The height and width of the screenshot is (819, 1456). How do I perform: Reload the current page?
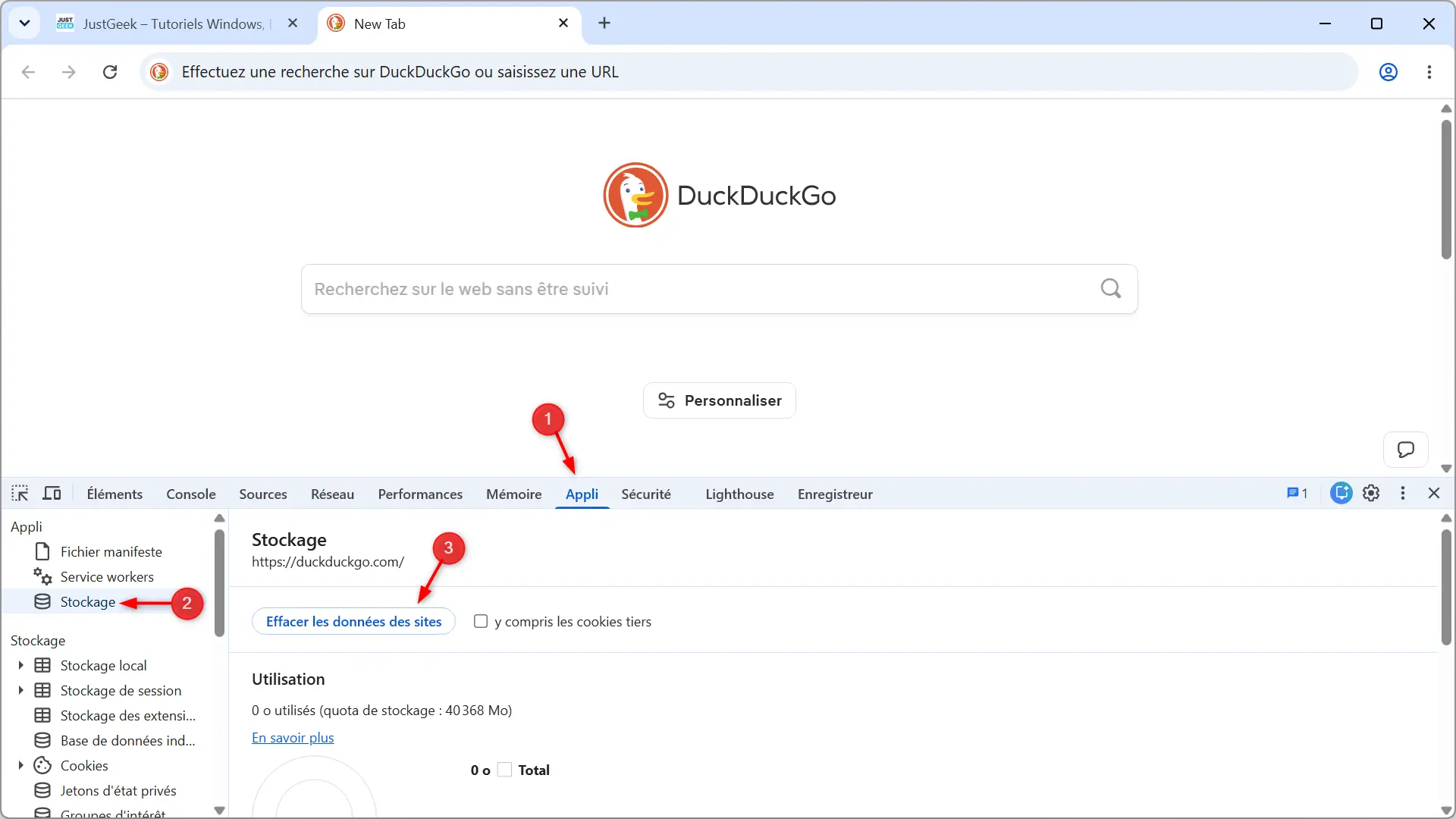(110, 72)
